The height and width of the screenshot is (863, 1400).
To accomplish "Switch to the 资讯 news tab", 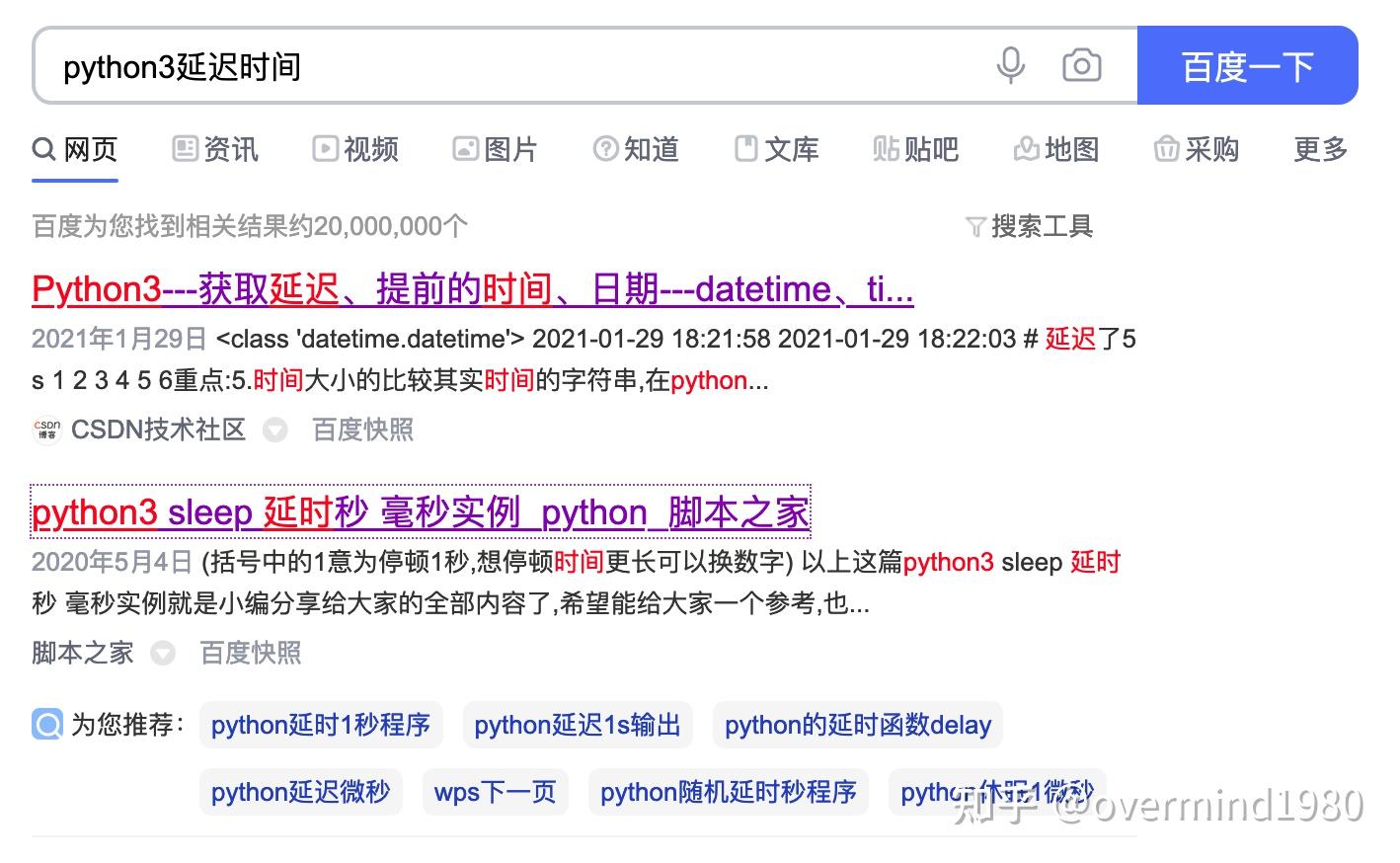I will [213, 148].
